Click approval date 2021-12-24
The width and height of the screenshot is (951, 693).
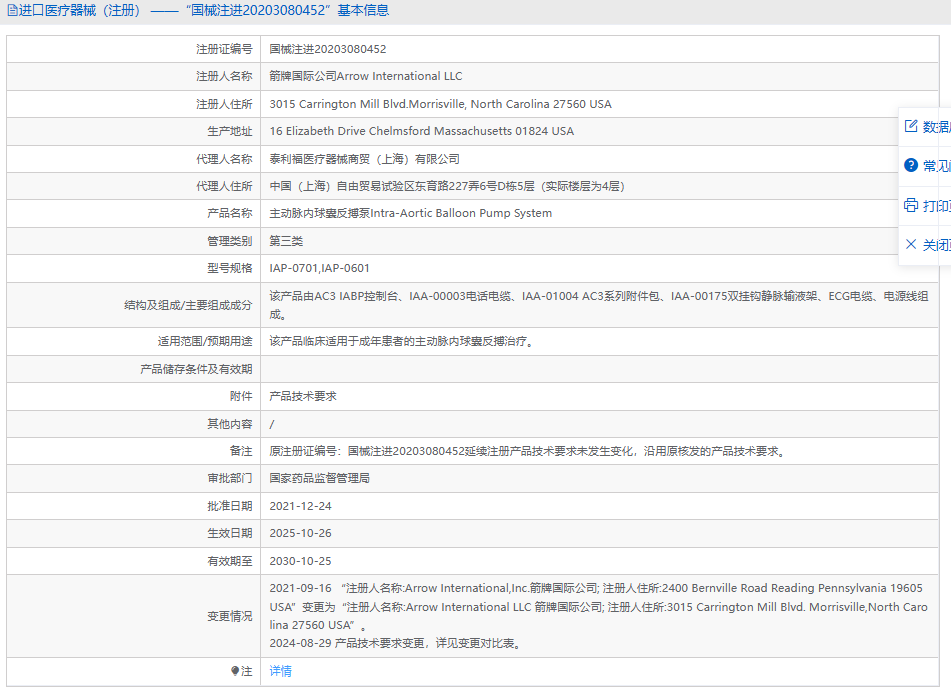(x=300, y=506)
